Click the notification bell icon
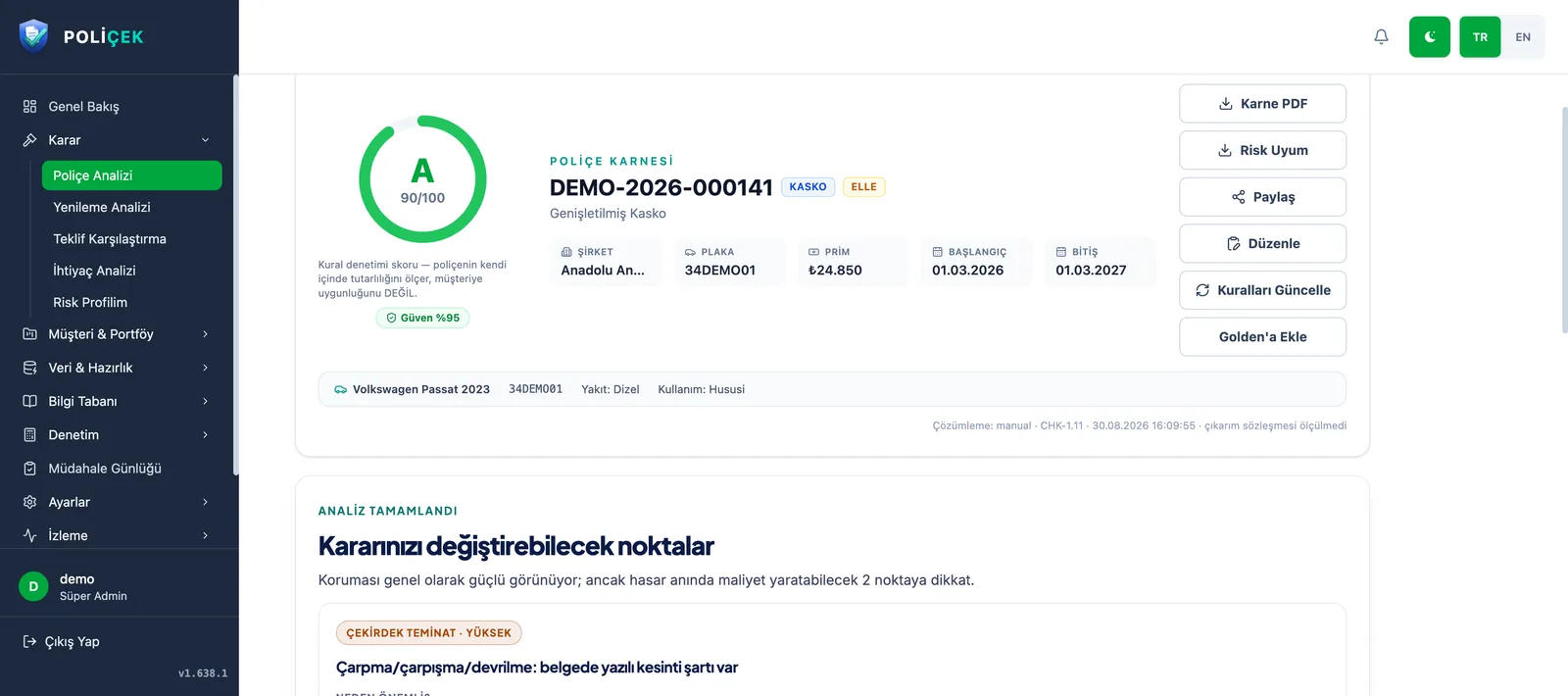Viewport: 1568px width, 696px height. [x=1381, y=37]
